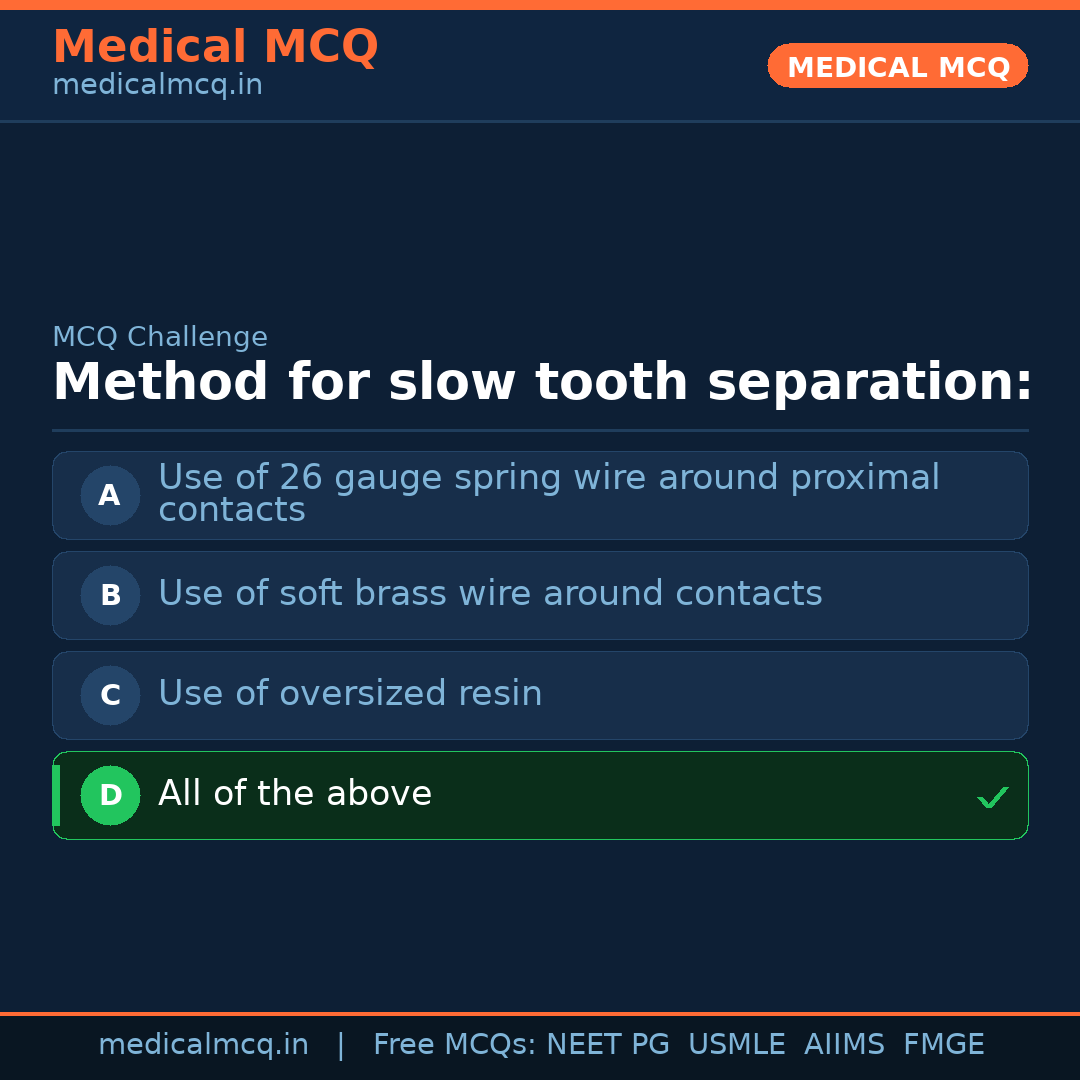The image size is (1080, 1080).
Task: Choose the "All of the above" answer text
Action: click(295, 794)
